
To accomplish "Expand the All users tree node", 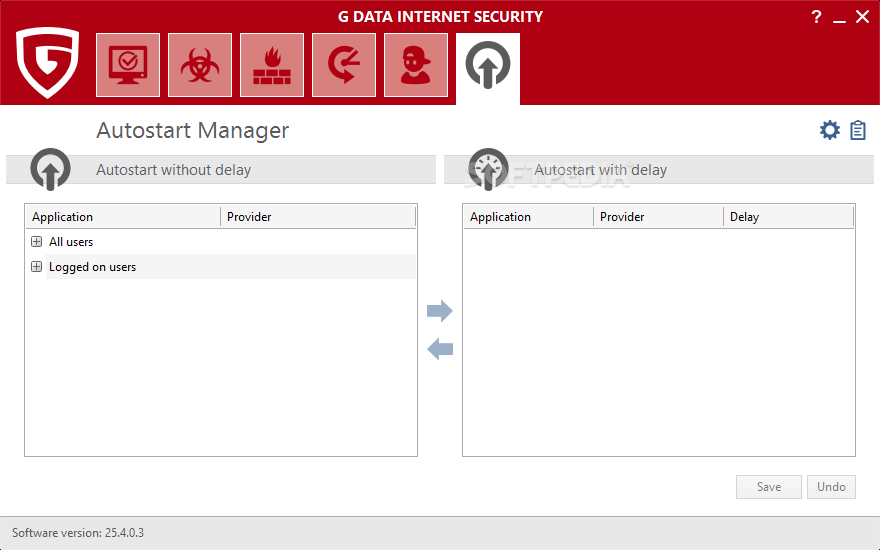I will pos(36,241).
